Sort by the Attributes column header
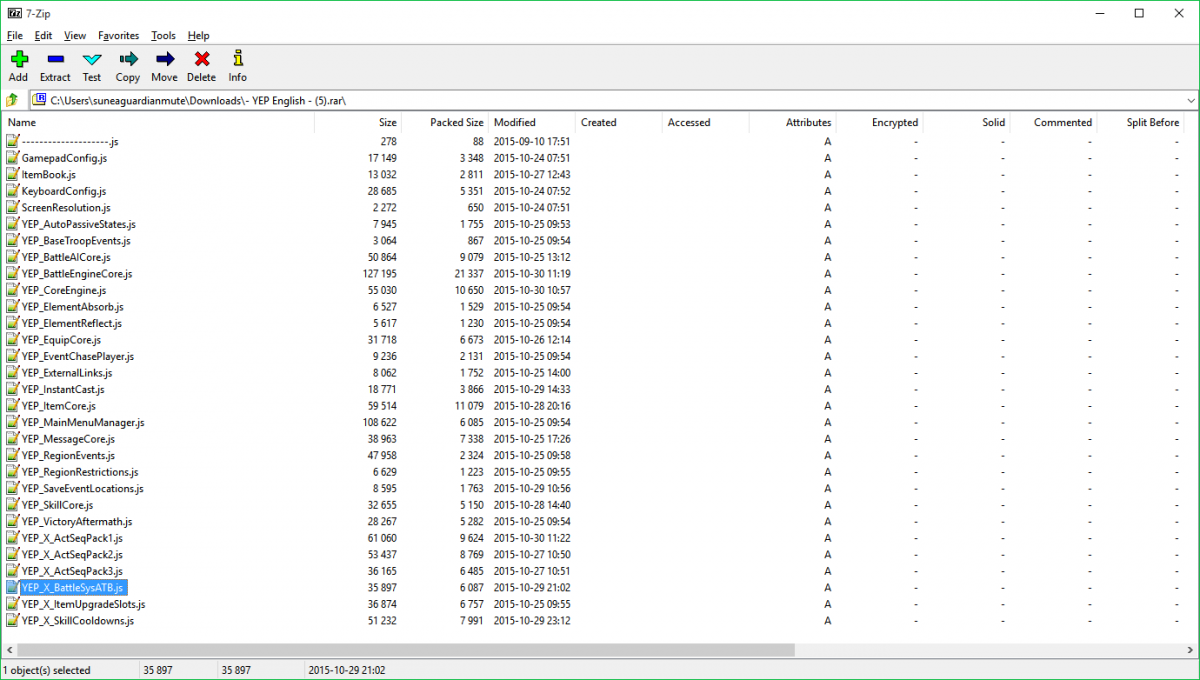Screen dimensions: 1200x680 793,122
